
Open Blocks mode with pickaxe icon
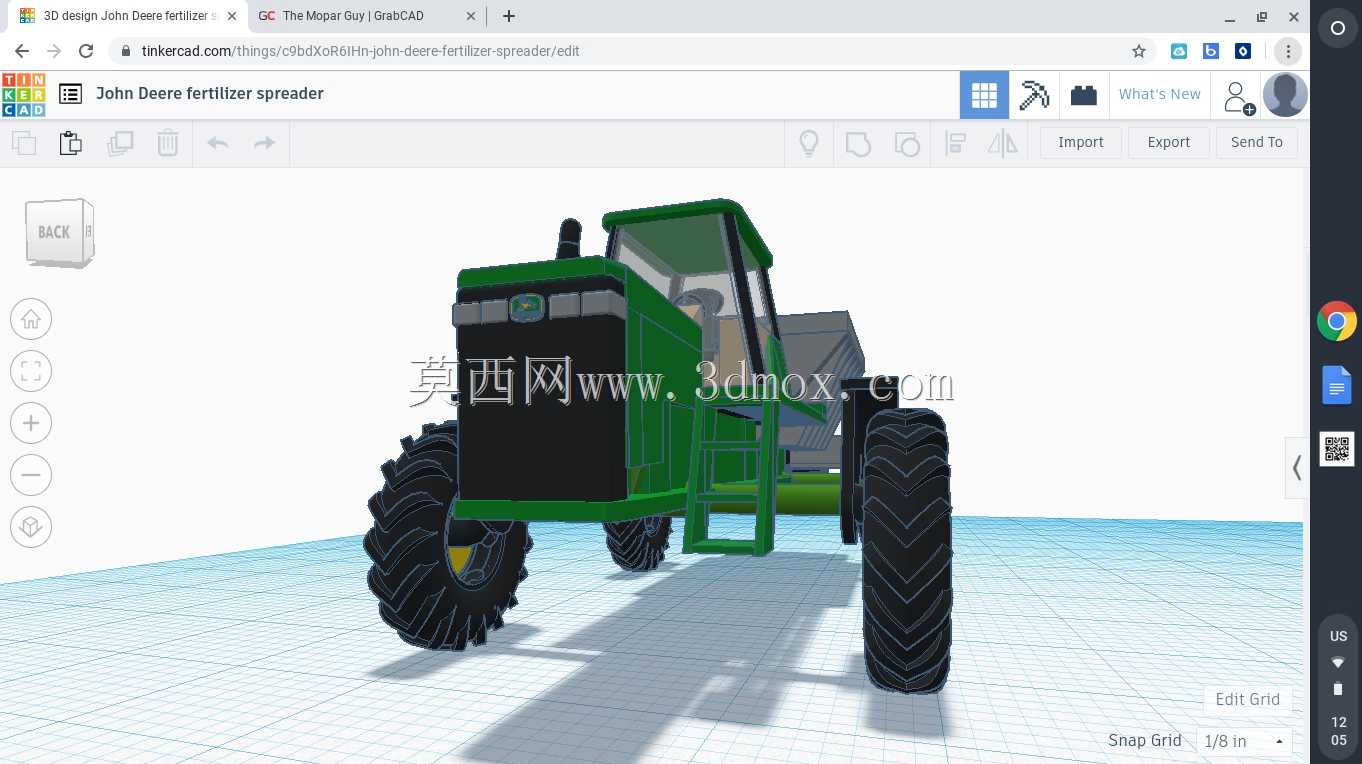click(x=1034, y=95)
